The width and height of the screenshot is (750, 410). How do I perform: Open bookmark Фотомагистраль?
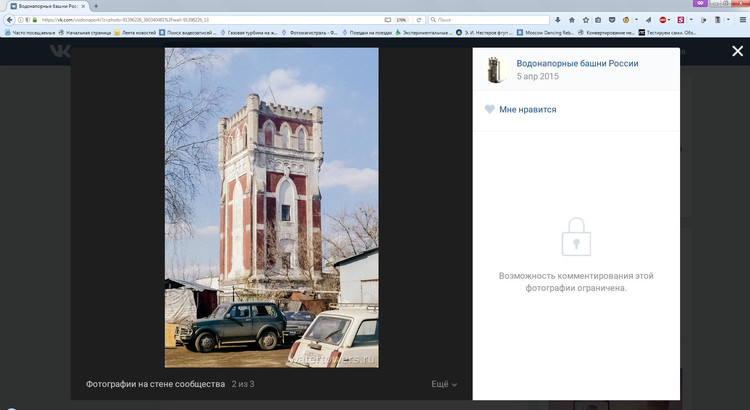tap(309, 33)
